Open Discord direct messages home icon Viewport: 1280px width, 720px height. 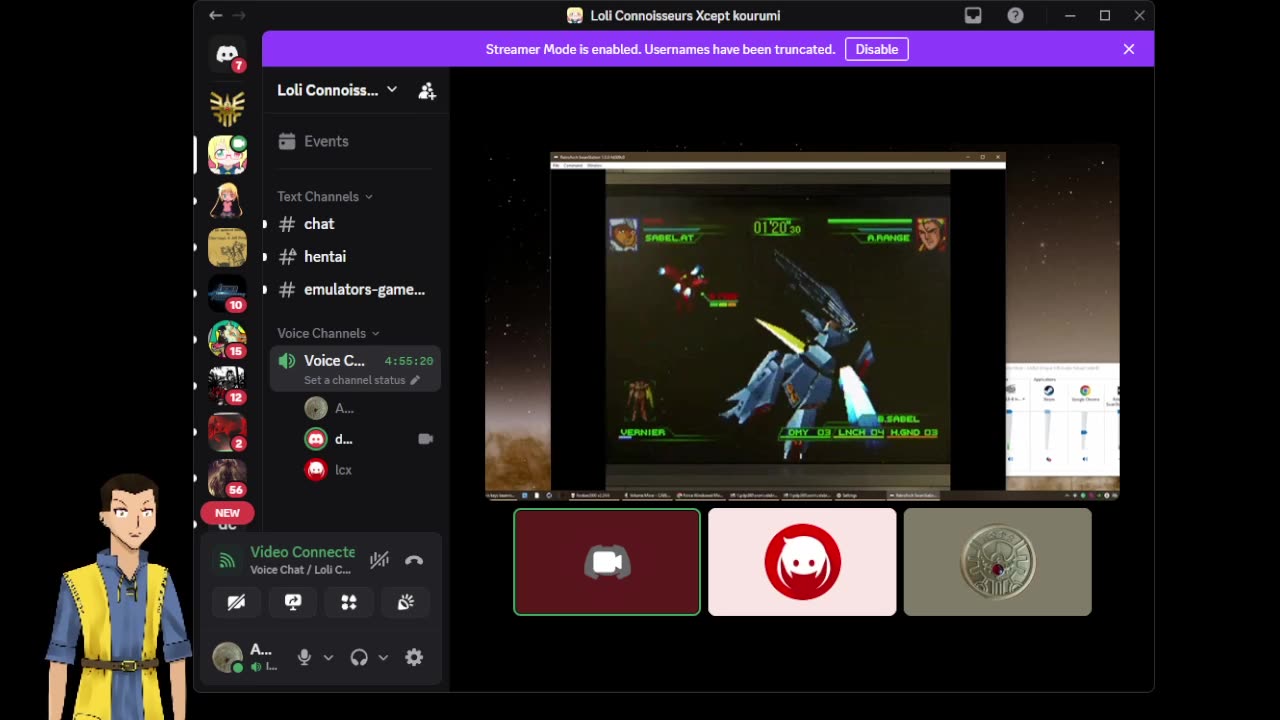coord(227,54)
